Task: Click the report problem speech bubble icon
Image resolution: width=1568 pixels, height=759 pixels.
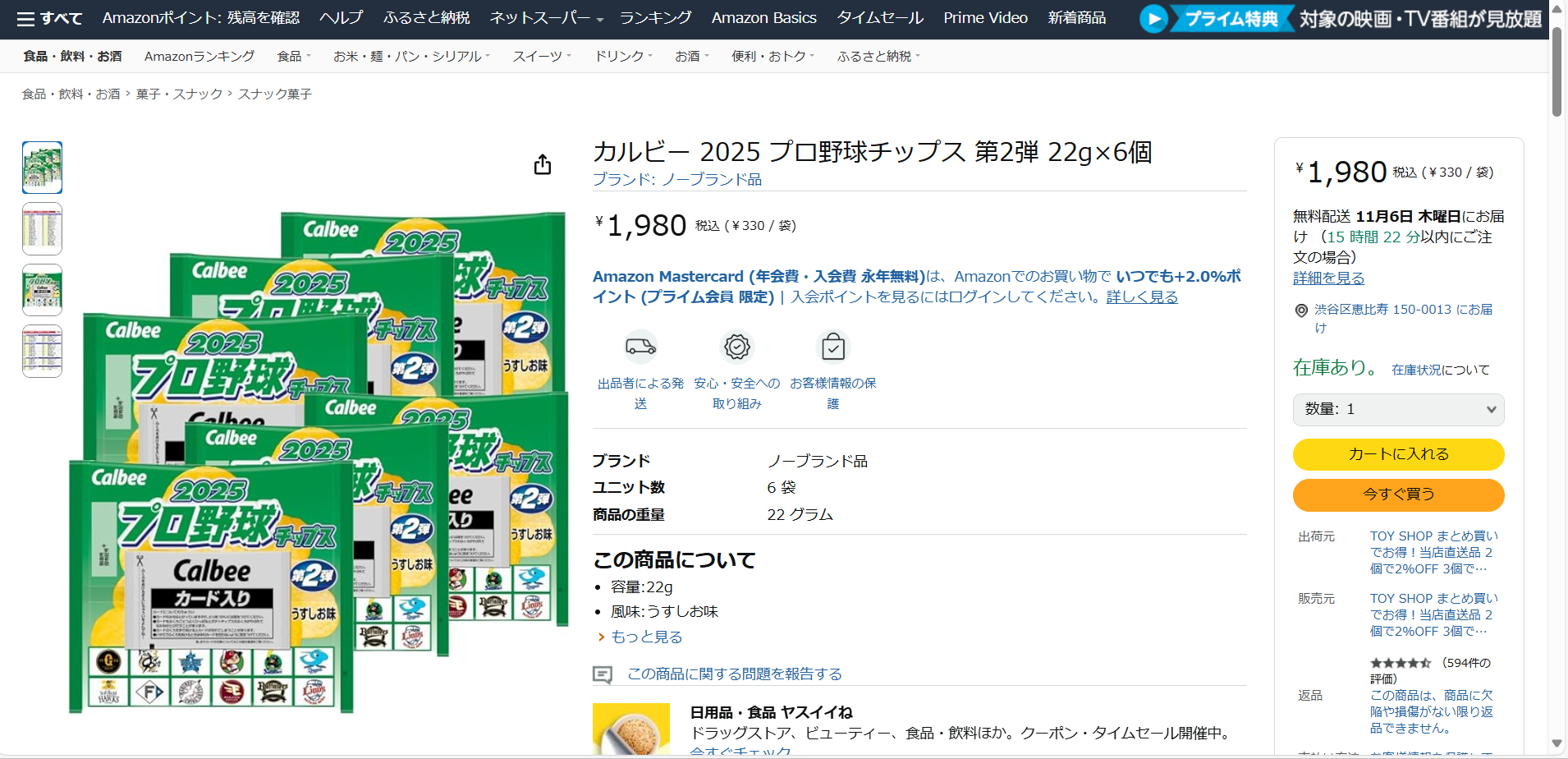Action: click(x=603, y=674)
